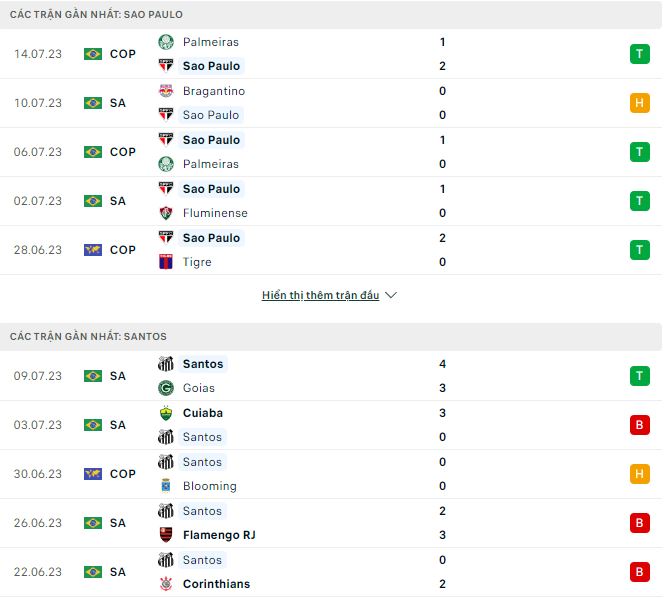This screenshot has height=599, width=669.
Task: Click the Bragantino team logo
Action: pyautogui.click(x=166, y=91)
